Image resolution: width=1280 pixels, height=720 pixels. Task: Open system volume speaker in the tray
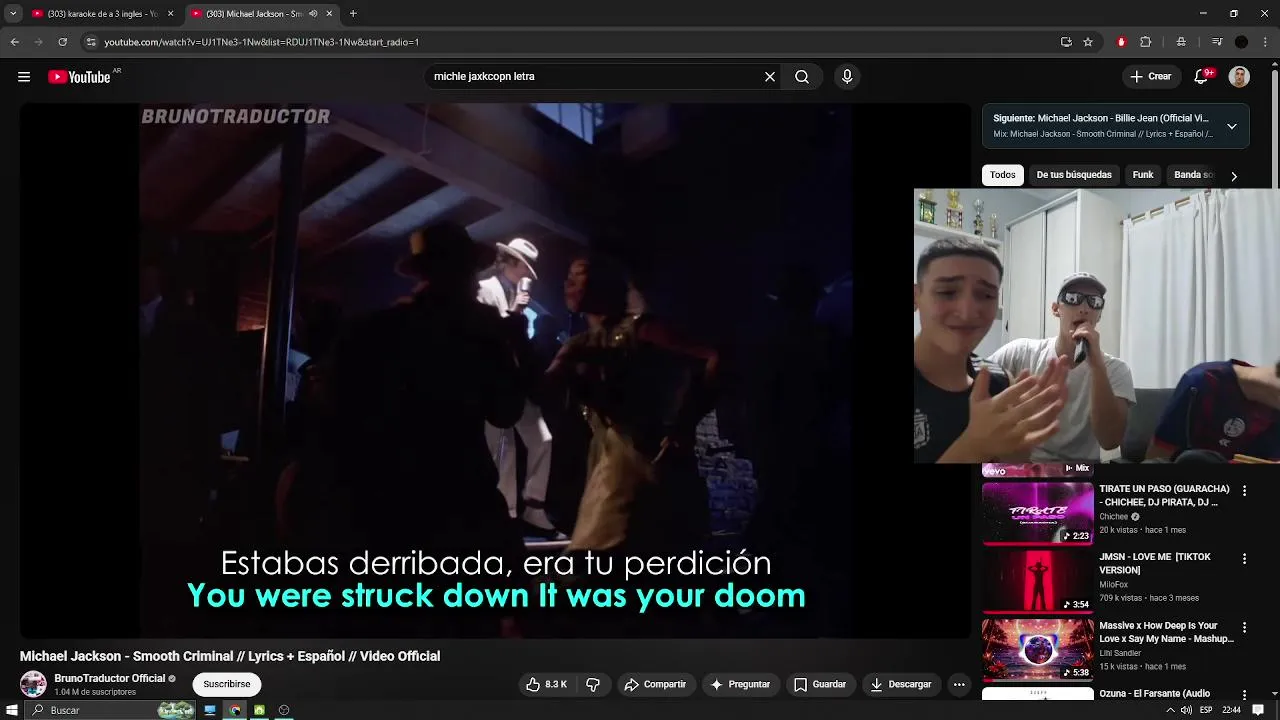coord(1185,710)
